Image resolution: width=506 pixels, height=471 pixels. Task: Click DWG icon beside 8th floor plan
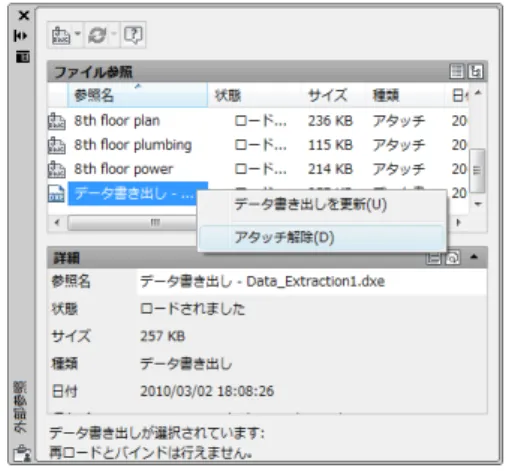coord(57,121)
